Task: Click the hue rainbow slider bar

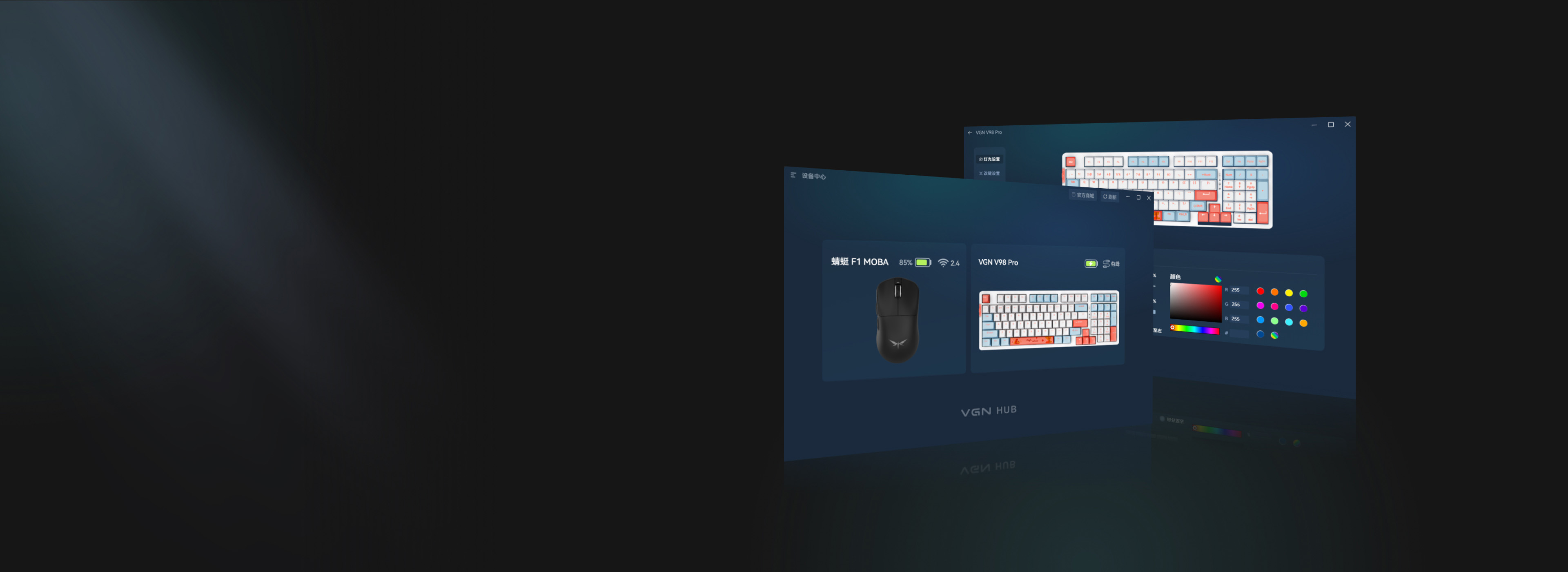Action: [1196, 329]
